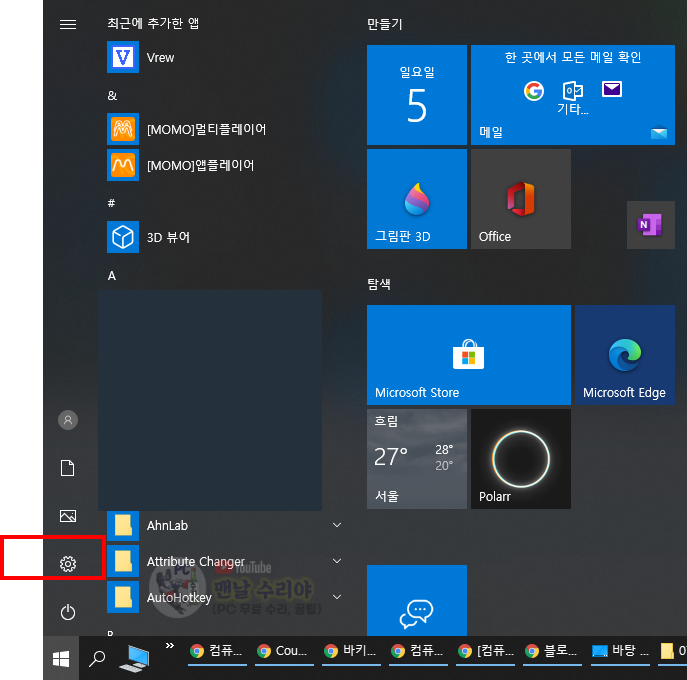Click the 탐색 tile group title
This screenshot has height=680, width=687.
point(379,284)
